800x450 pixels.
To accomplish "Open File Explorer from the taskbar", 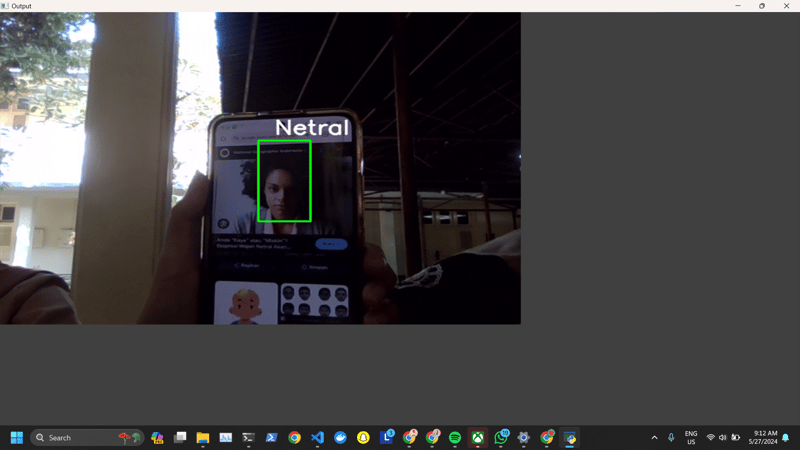I will click(x=203, y=438).
